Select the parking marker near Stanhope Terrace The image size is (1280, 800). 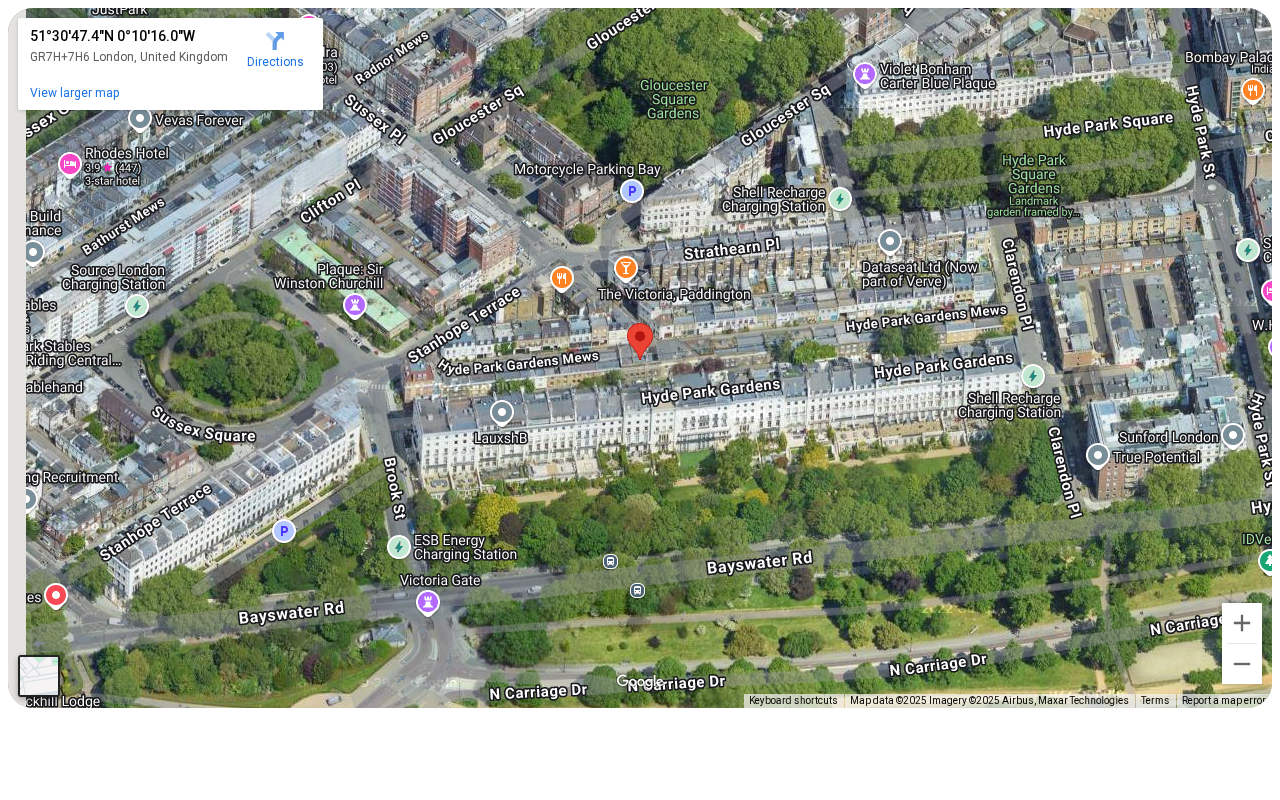[x=284, y=531]
